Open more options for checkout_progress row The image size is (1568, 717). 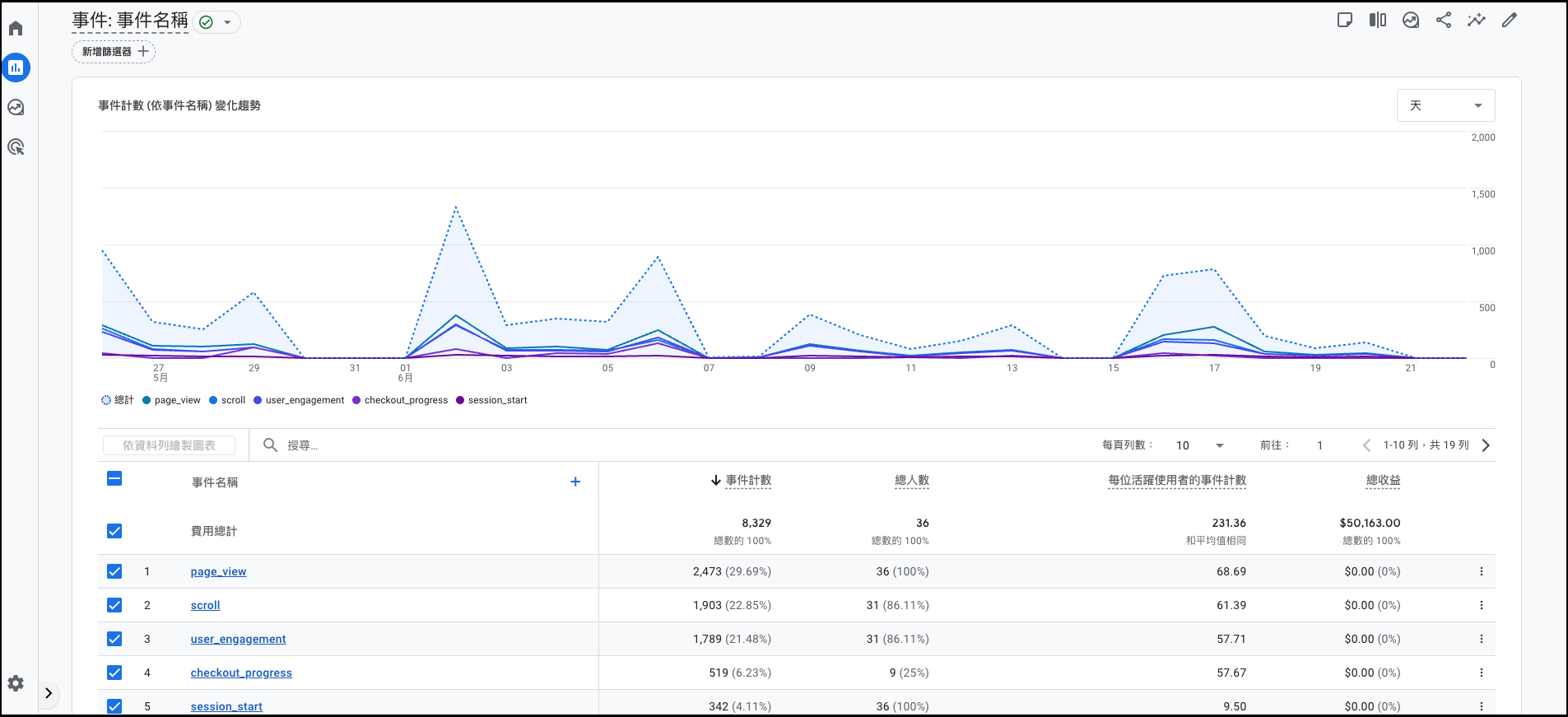[x=1481, y=673]
